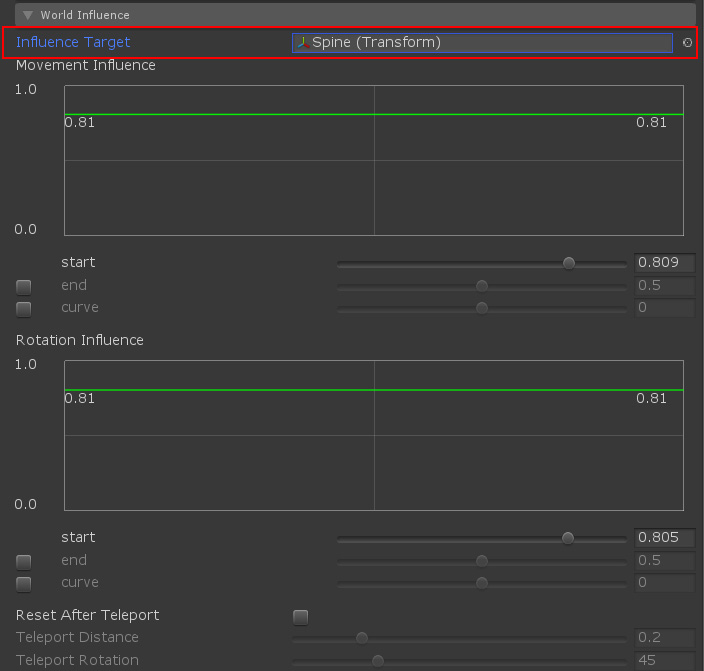Open object picker for Influence Target
Image resolution: width=704 pixels, height=671 pixels.
coord(687,43)
